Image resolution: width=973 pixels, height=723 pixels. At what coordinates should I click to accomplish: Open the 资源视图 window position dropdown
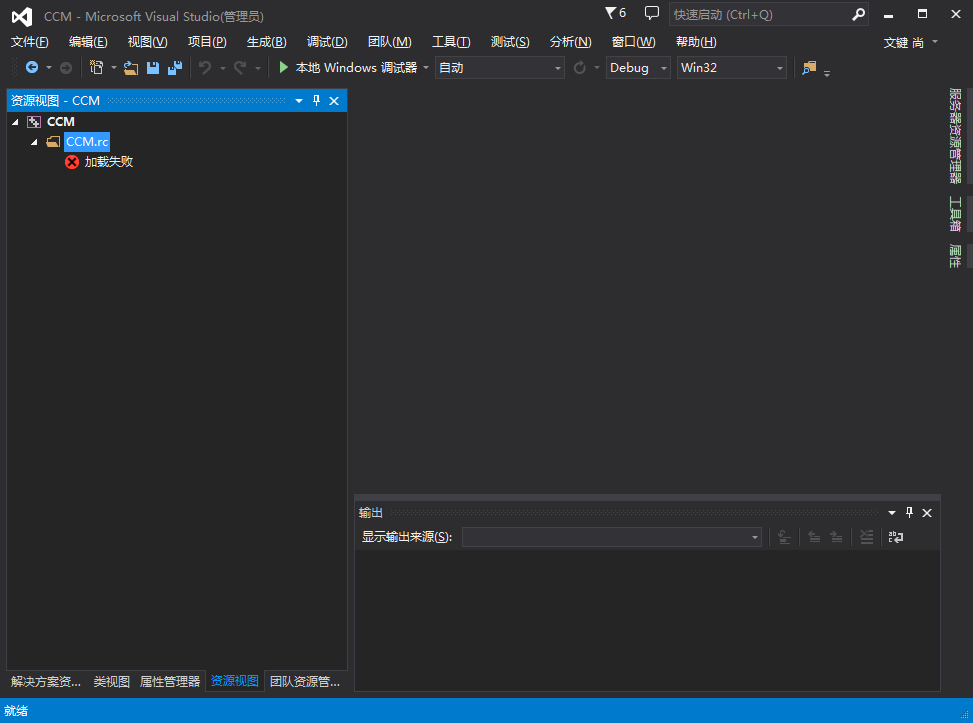(298, 101)
